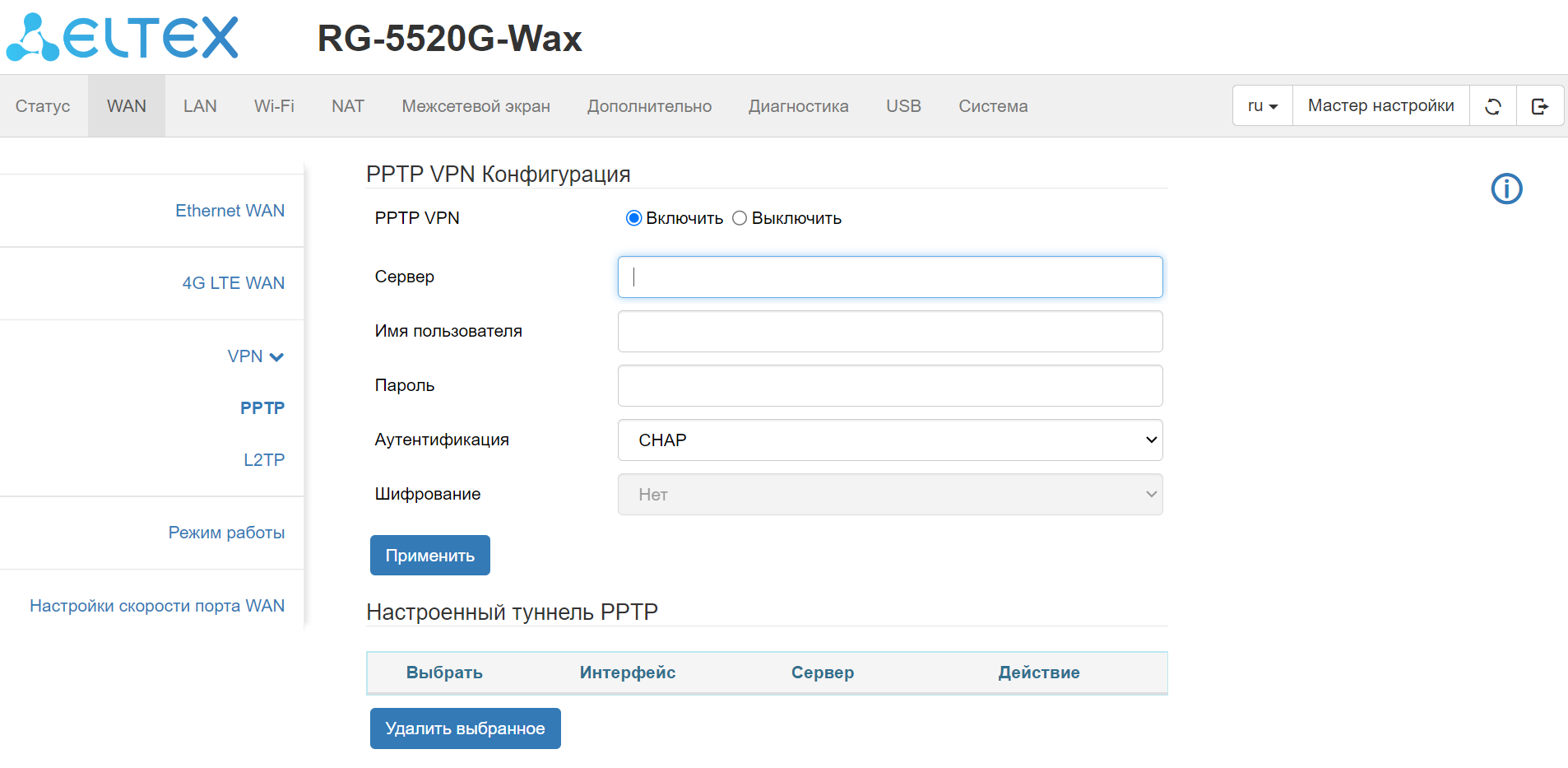Select the Включить radio button
The height and width of the screenshot is (768, 1568).
[x=633, y=218]
